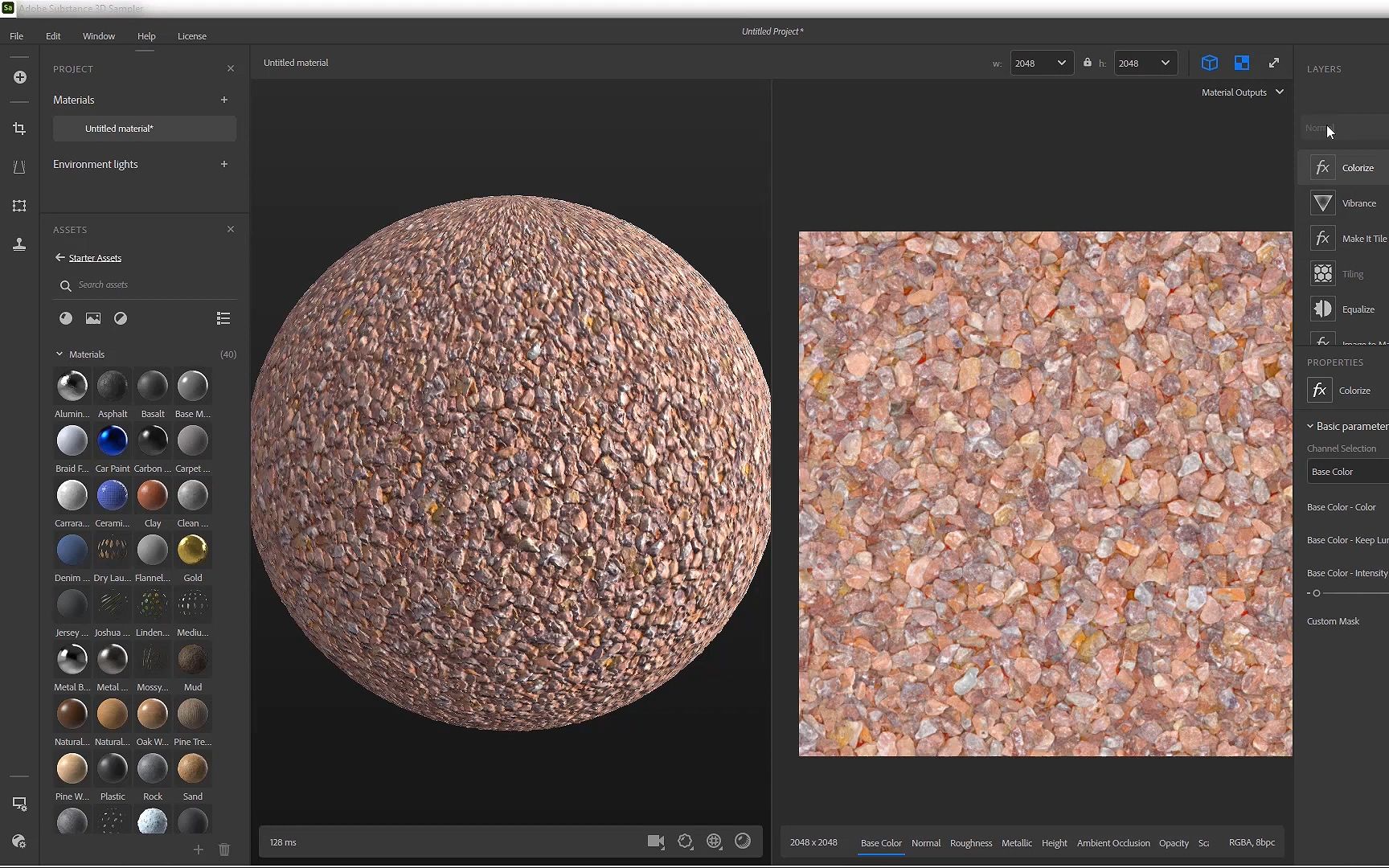The image size is (1389, 868).
Task: Toggle the split 2D/3D view layout
Action: 1241,63
